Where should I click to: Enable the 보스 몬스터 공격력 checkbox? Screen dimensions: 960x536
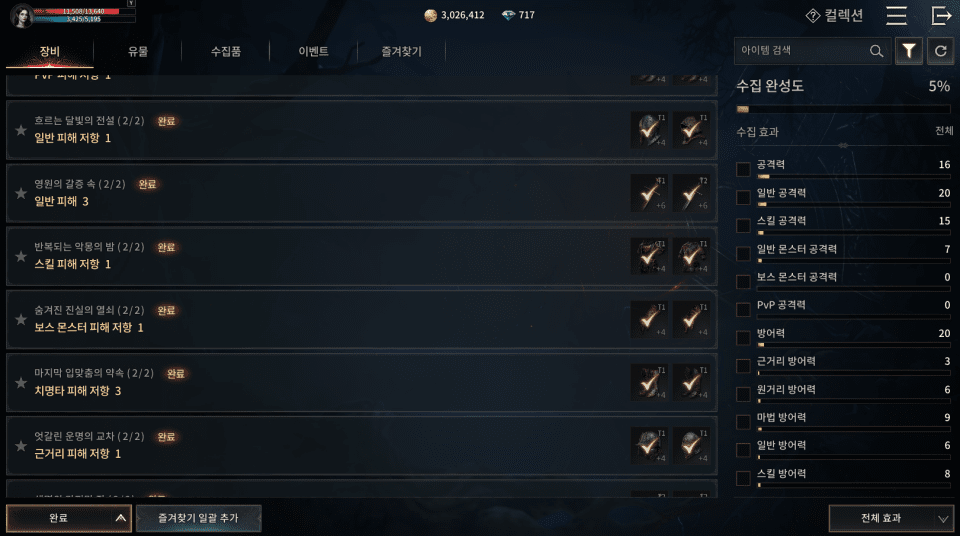pyautogui.click(x=743, y=281)
